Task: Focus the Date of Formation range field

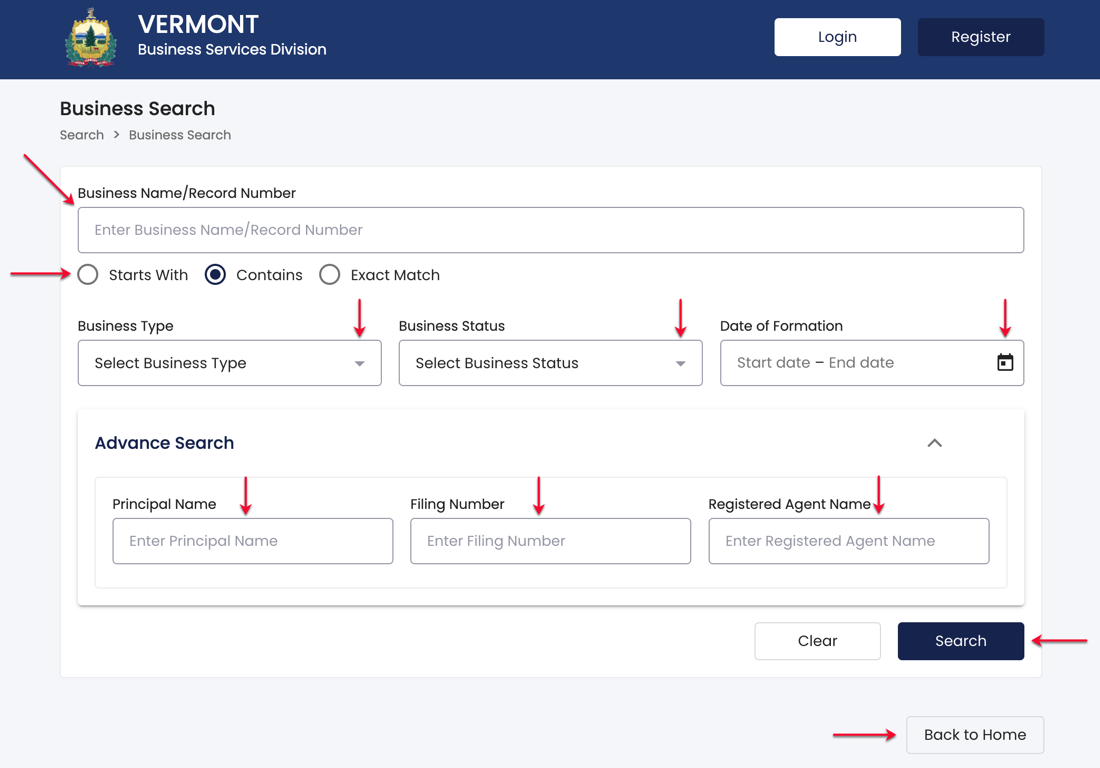Action: pyautogui.click(x=872, y=363)
